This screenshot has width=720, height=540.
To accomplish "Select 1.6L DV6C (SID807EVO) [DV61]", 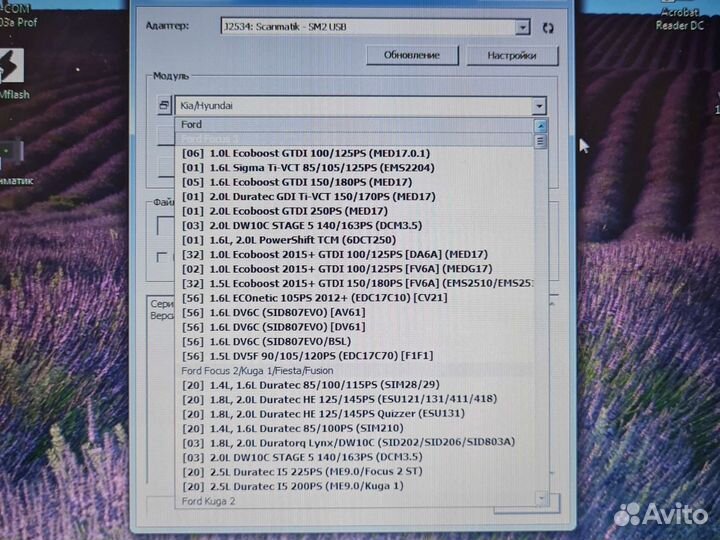I will click(354, 327).
